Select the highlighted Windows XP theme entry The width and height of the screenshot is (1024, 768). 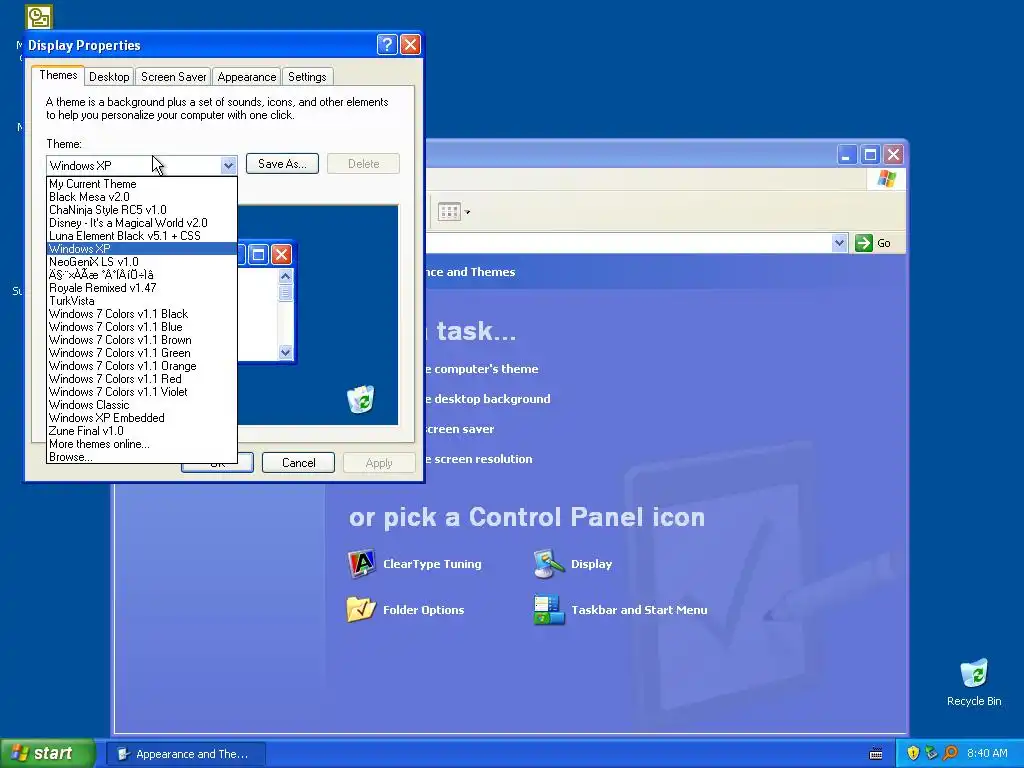click(142, 249)
